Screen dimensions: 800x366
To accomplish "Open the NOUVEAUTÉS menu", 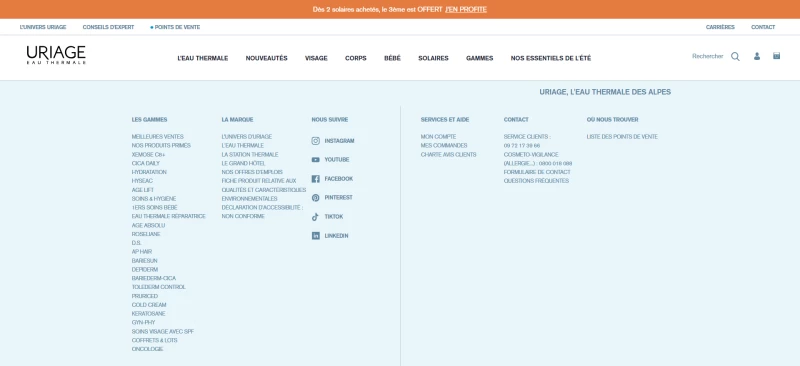I will 266,58.
